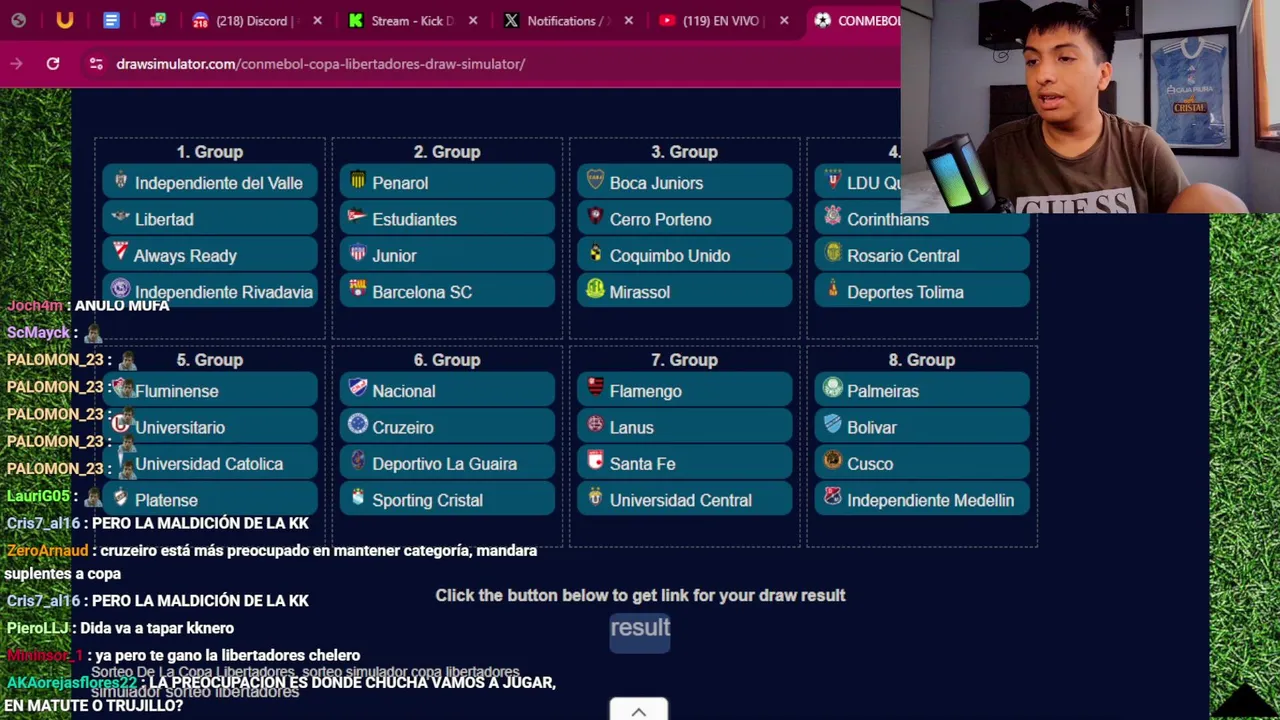Click the Palmeiras crest icon
The image size is (1280, 720).
click(833, 389)
